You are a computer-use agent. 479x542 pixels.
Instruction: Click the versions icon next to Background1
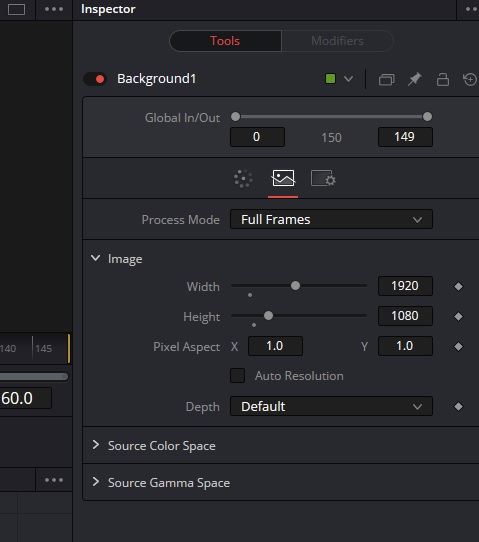[x=386, y=80]
